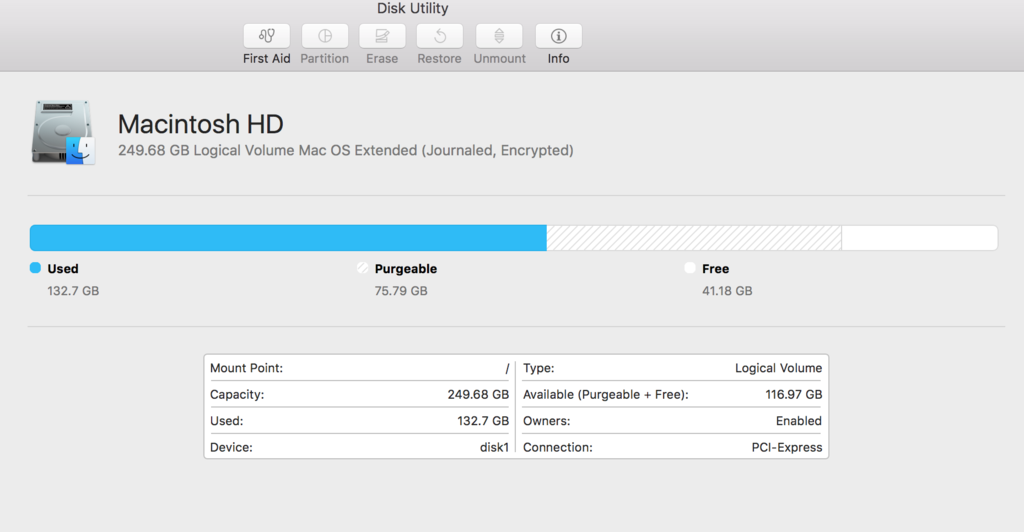Screen dimensions: 1024x532
Task: Select the 41.18 GB free value
Action: coord(727,291)
